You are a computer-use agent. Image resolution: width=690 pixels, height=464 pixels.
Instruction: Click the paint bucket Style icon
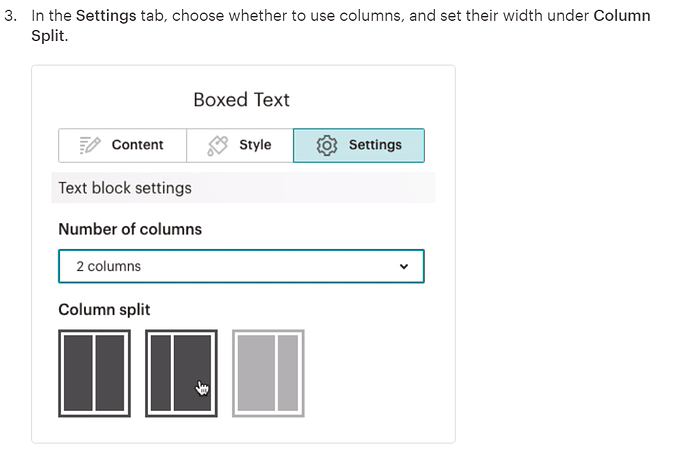coord(218,145)
